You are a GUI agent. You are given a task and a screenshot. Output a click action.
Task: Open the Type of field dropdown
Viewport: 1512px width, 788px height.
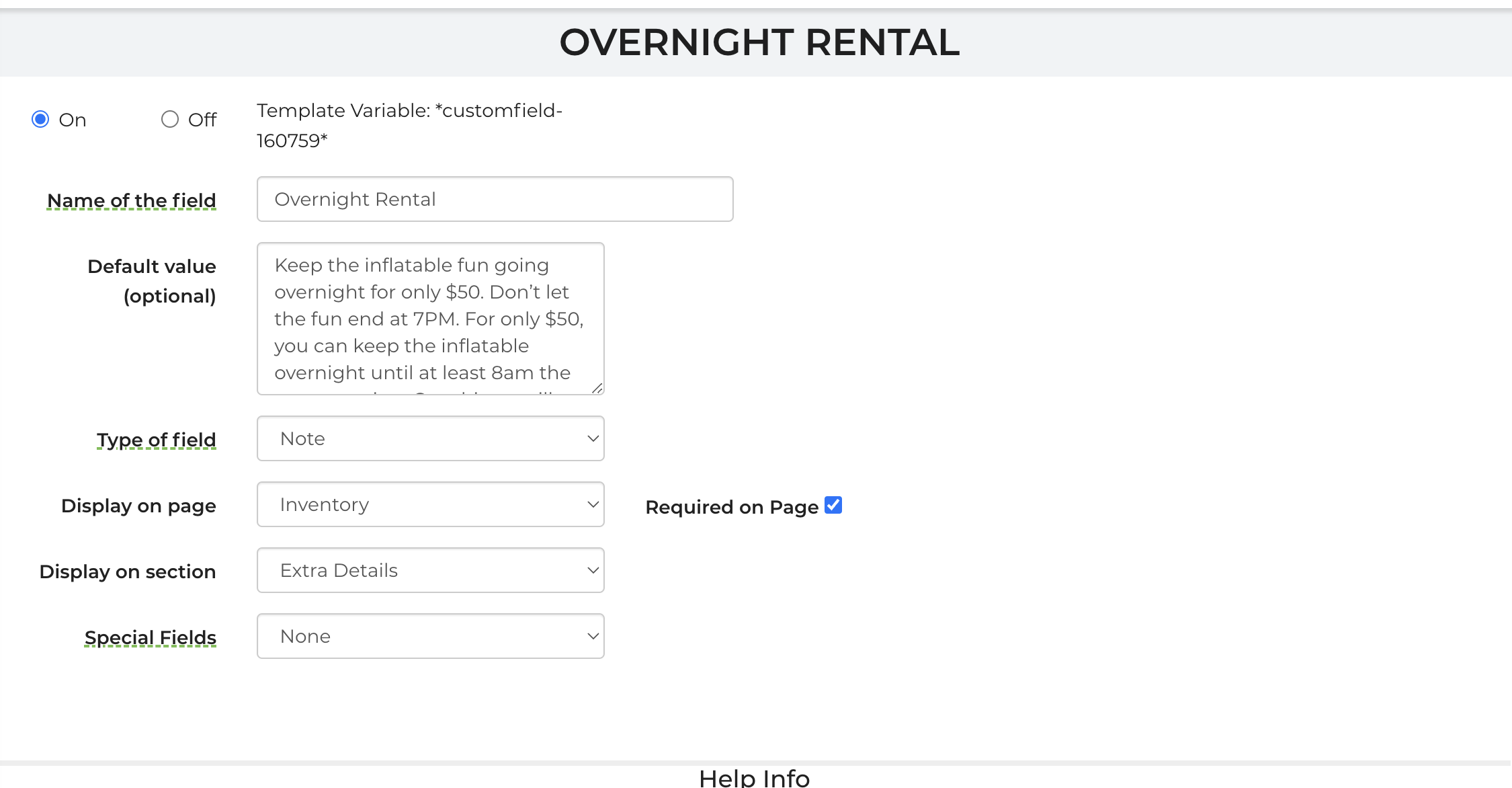[x=430, y=438]
